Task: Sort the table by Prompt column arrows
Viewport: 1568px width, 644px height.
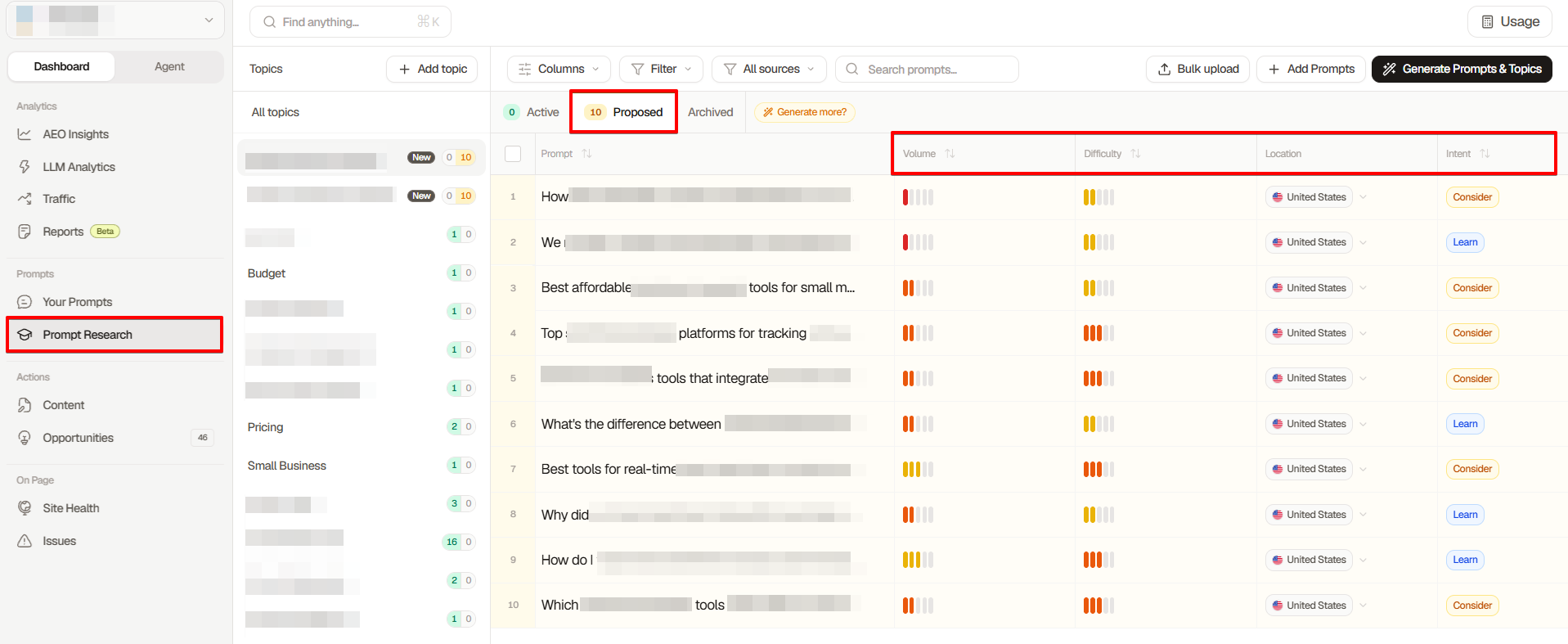Action: click(586, 154)
